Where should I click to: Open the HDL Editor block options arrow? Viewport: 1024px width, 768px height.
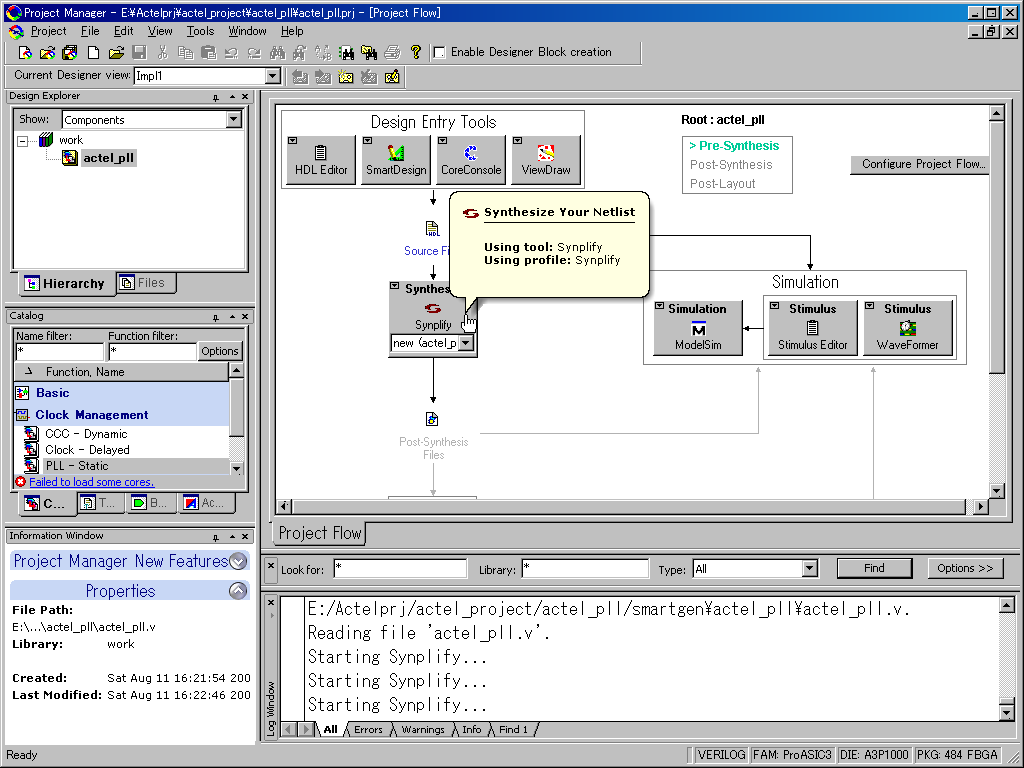293,140
